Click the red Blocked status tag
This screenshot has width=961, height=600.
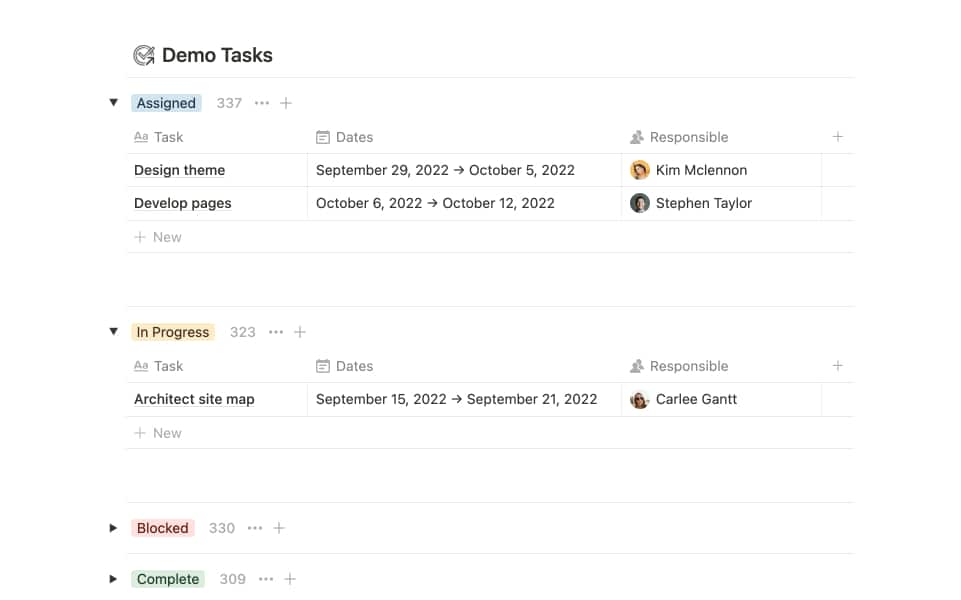click(x=162, y=528)
